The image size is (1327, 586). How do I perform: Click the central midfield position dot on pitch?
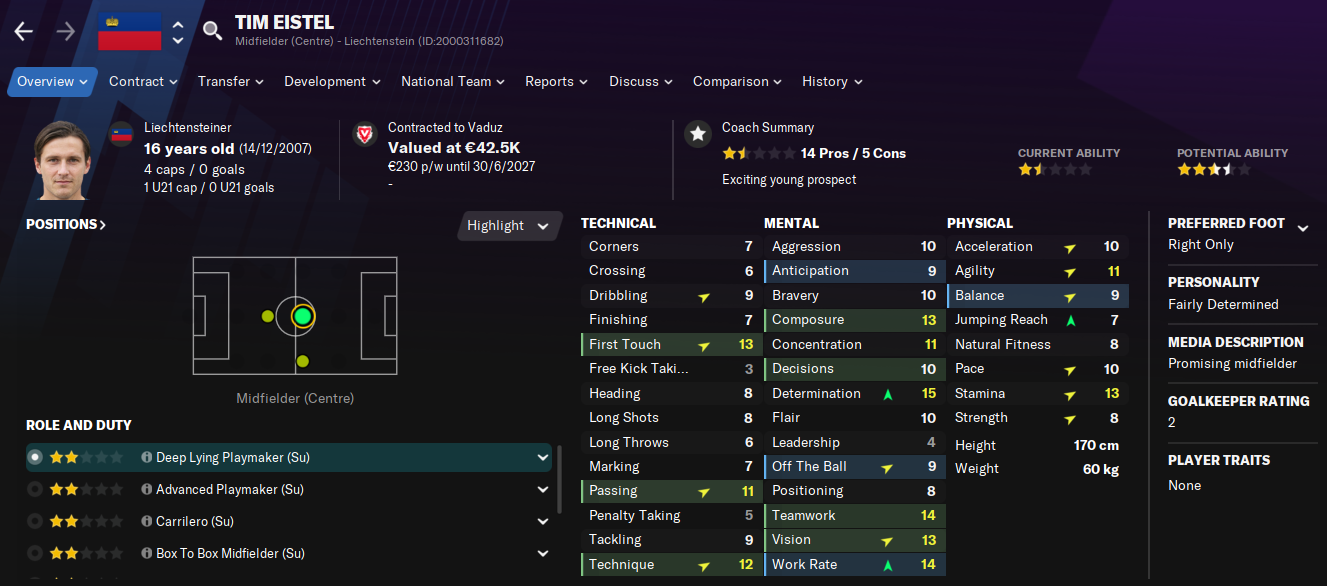click(303, 316)
